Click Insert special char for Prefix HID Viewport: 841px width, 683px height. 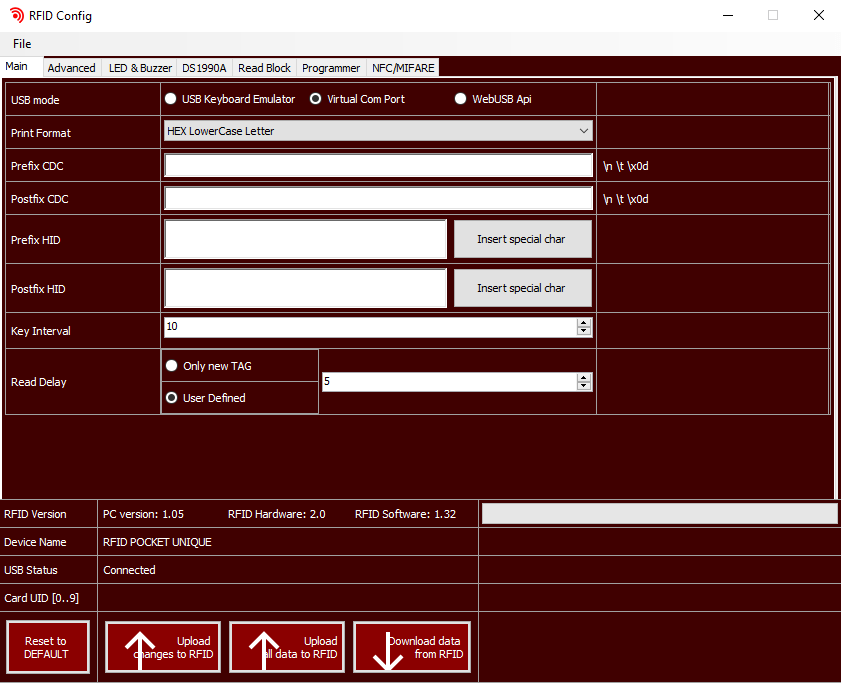[x=522, y=239]
